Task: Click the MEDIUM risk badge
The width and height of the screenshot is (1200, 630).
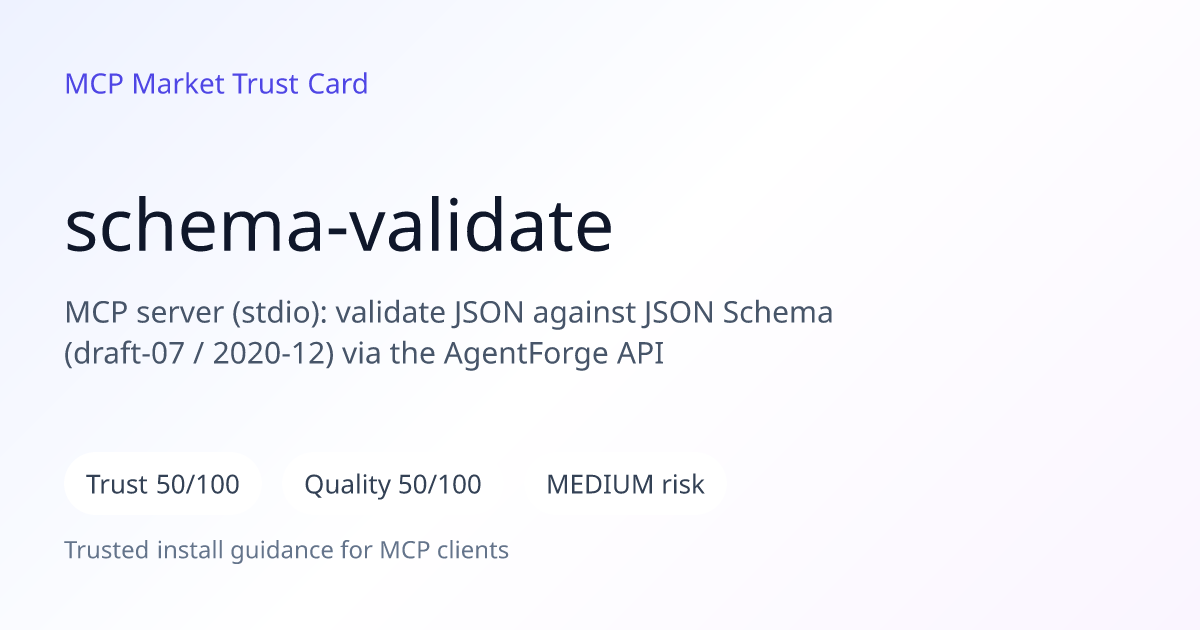Action: pos(625,485)
